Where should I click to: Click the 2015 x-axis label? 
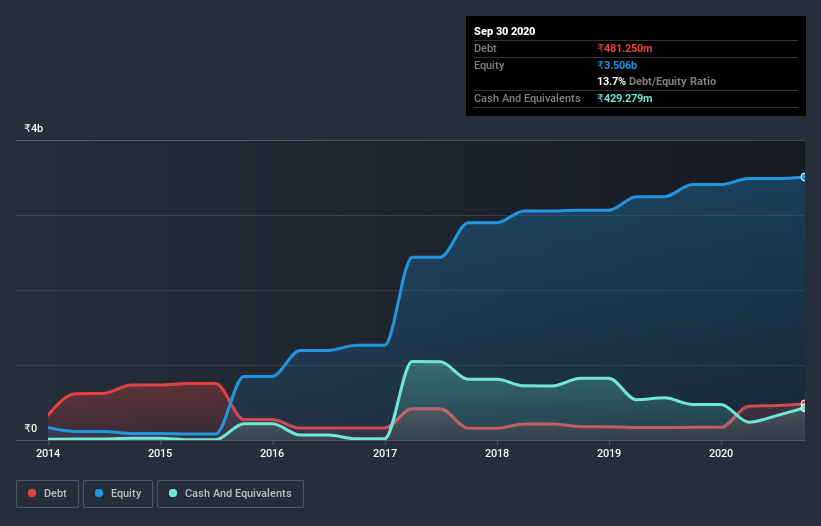160,453
